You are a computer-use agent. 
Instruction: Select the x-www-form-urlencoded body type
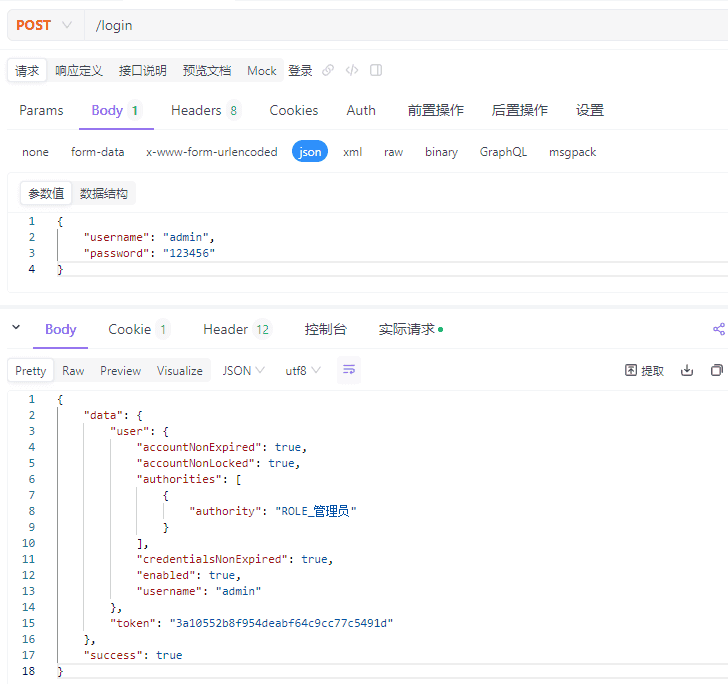[212, 152]
